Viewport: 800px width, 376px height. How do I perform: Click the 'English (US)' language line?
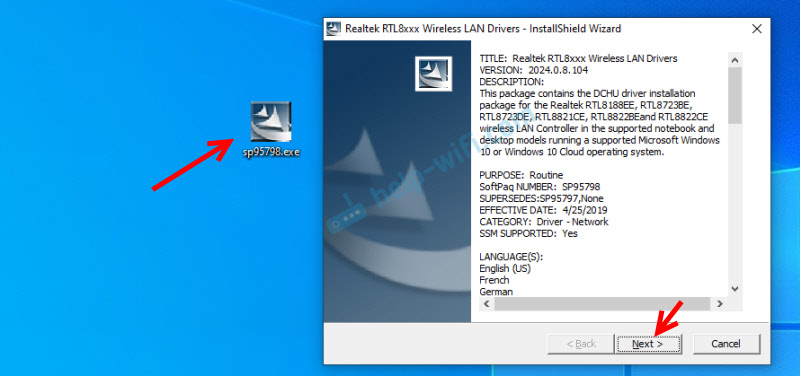[x=505, y=268]
